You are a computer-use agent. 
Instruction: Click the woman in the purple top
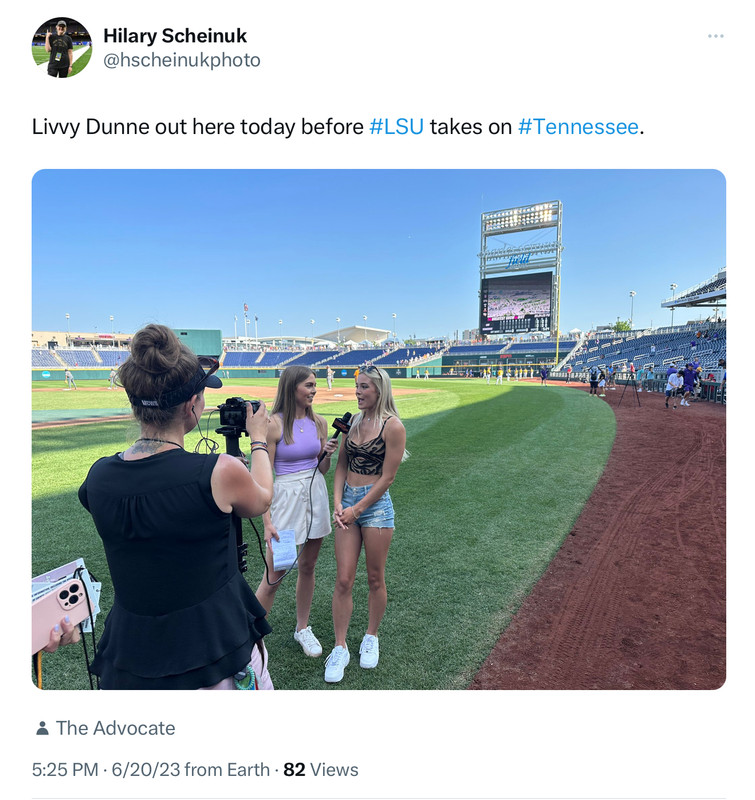[296, 470]
